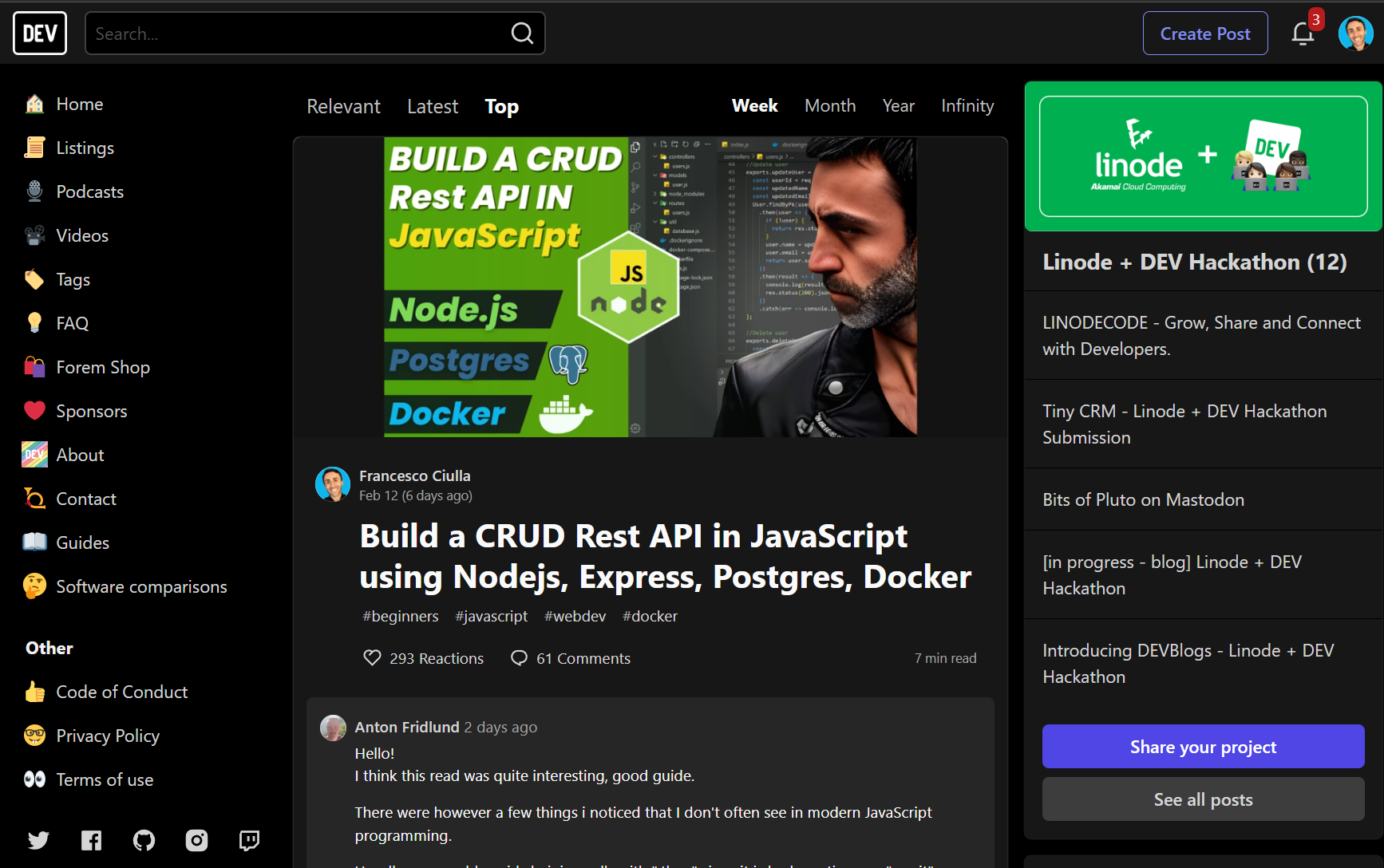This screenshot has width=1384, height=868.
Task: Click Anton Fridlund's commenter name
Action: point(407,727)
